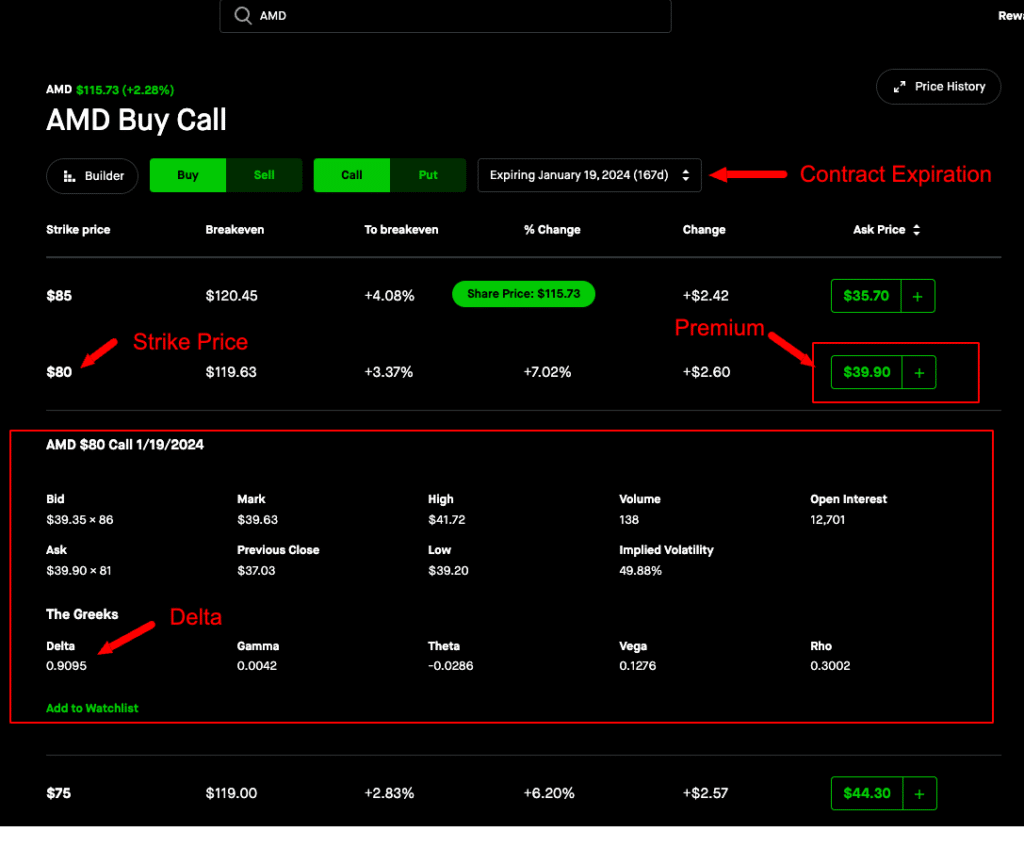Click the $44.30 ask price button

click(867, 793)
